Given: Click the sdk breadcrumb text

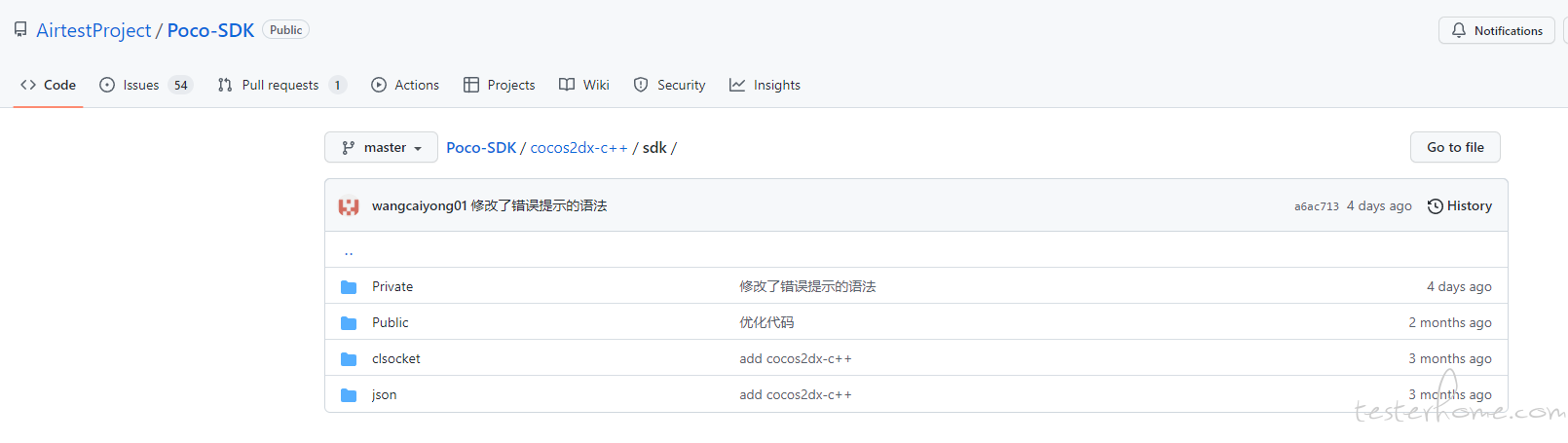Looking at the screenshot, I should [654, 148].
